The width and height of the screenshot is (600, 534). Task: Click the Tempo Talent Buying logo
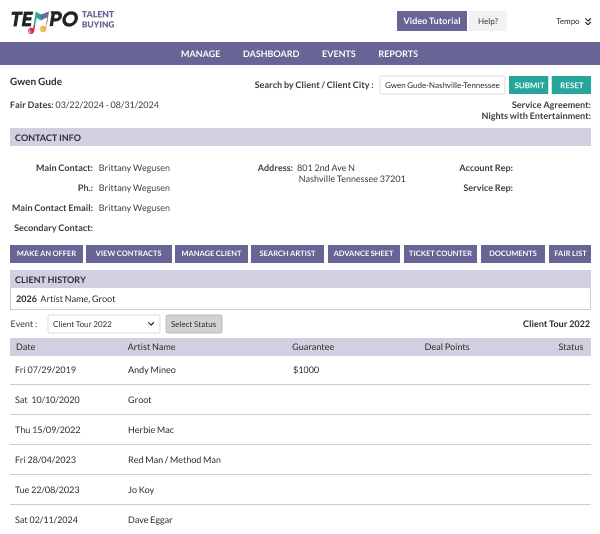click(63, 21)
